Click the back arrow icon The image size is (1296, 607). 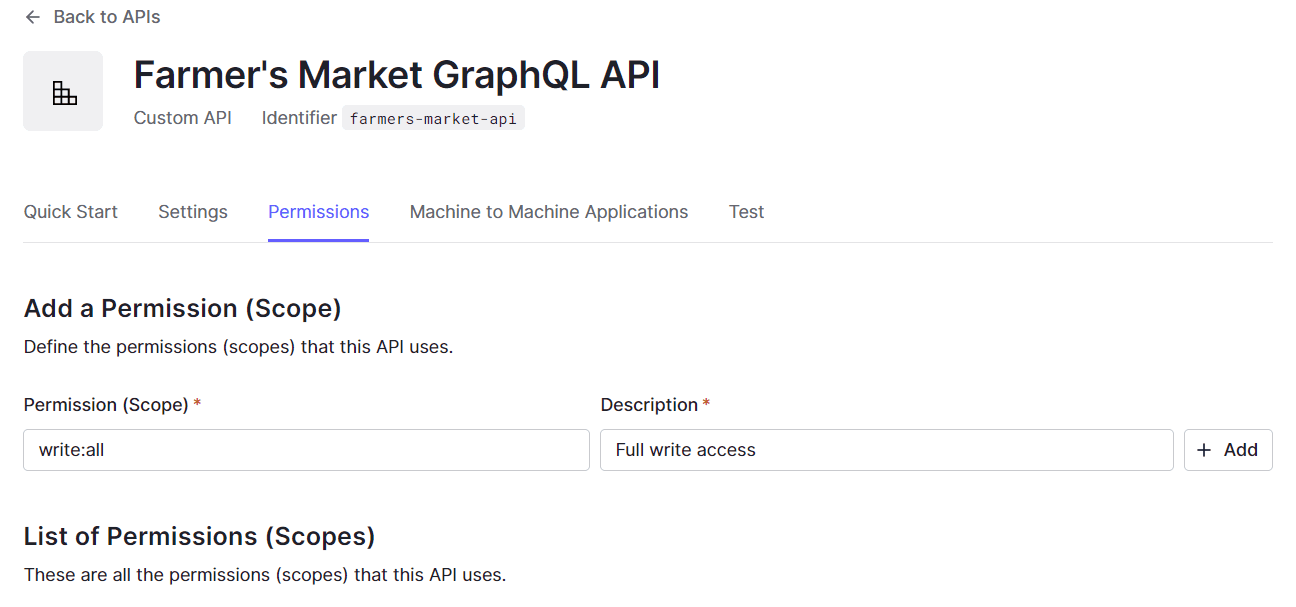point(33,17)
